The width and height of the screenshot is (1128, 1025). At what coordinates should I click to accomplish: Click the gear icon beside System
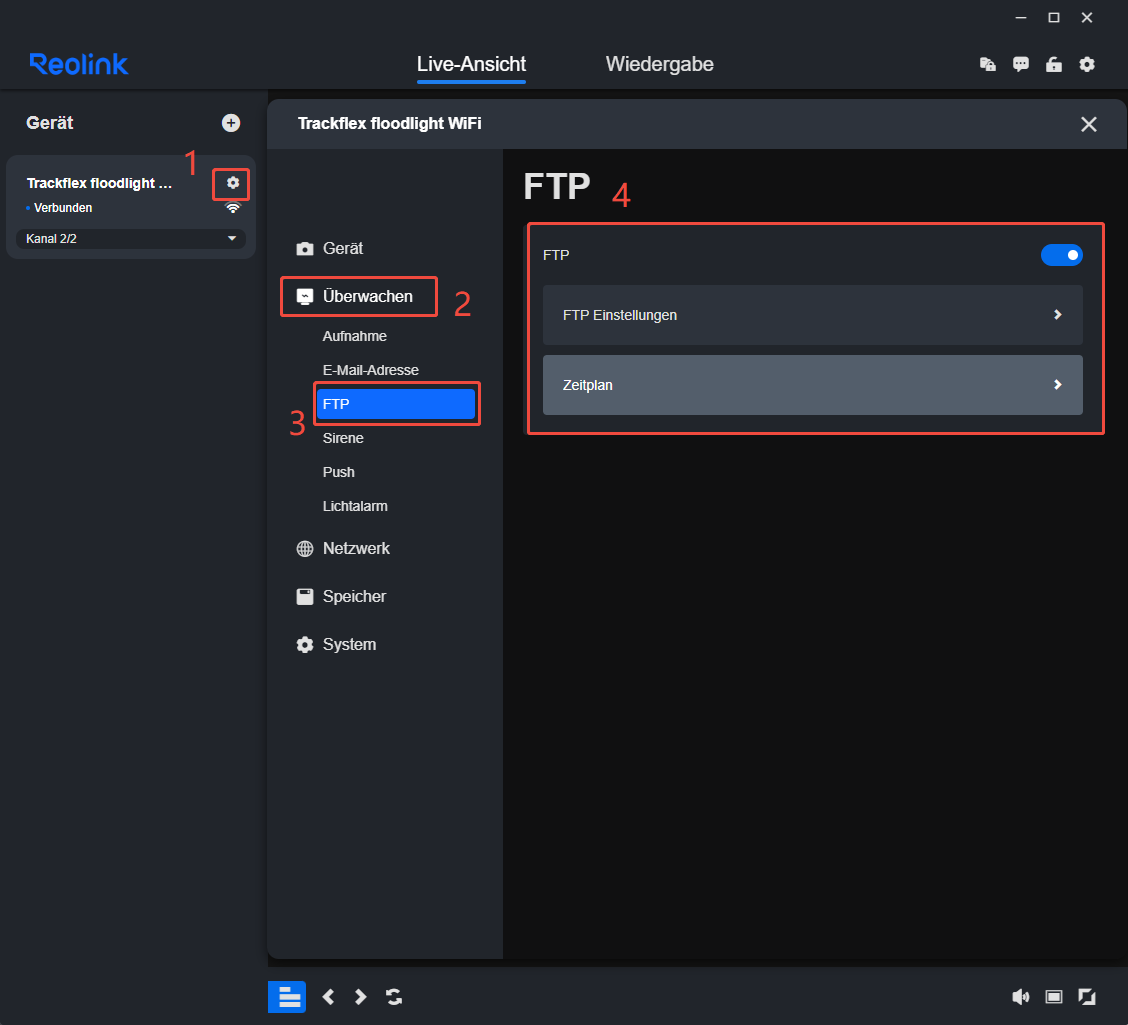[x=305, y=644]
